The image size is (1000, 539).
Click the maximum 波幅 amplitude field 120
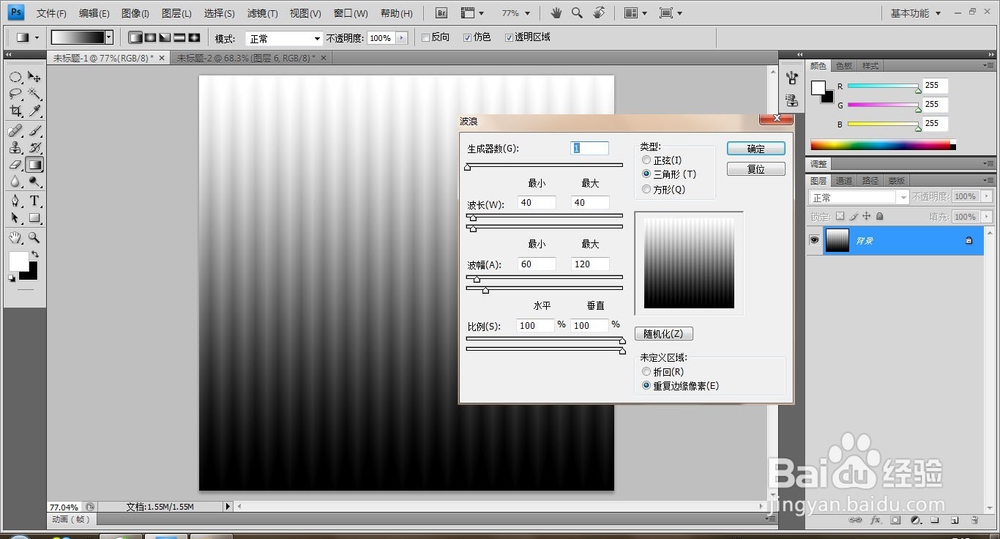point(590,264)
